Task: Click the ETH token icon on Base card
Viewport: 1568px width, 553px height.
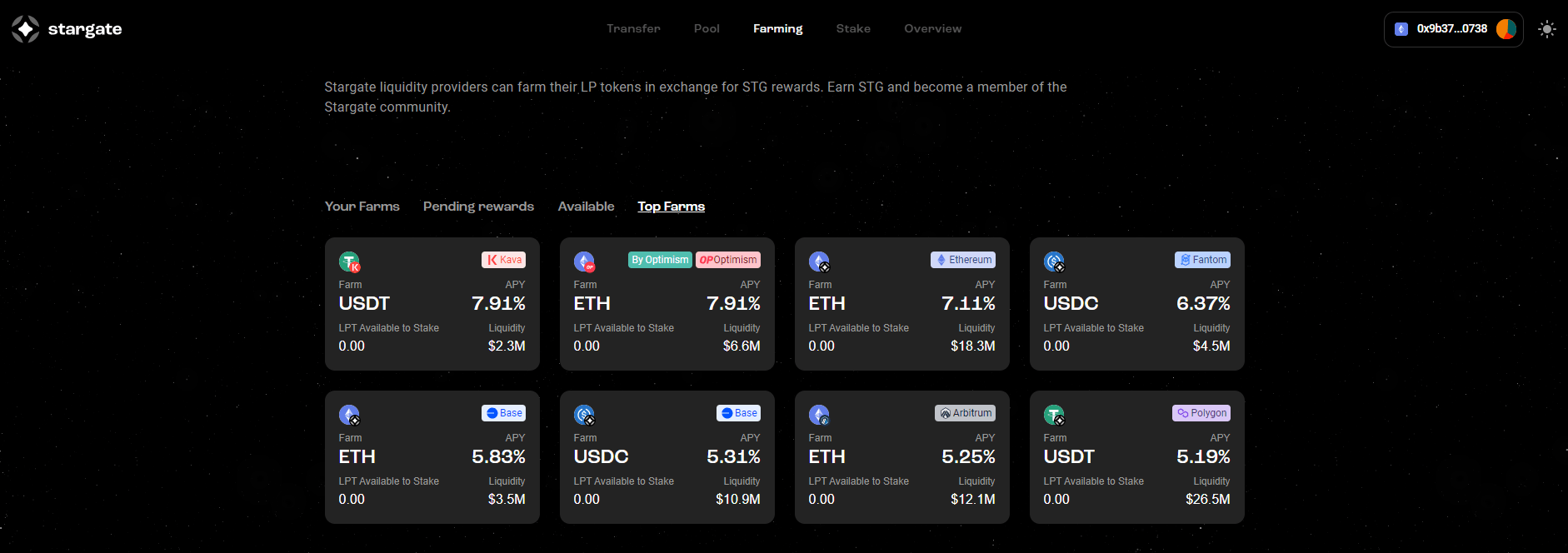Action: click(x=349, y=416)
